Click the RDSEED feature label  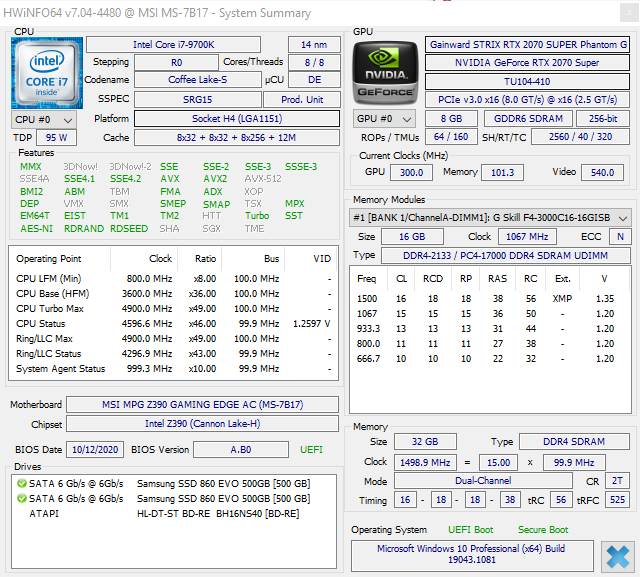pyautogui.click(x=129, y=229)
